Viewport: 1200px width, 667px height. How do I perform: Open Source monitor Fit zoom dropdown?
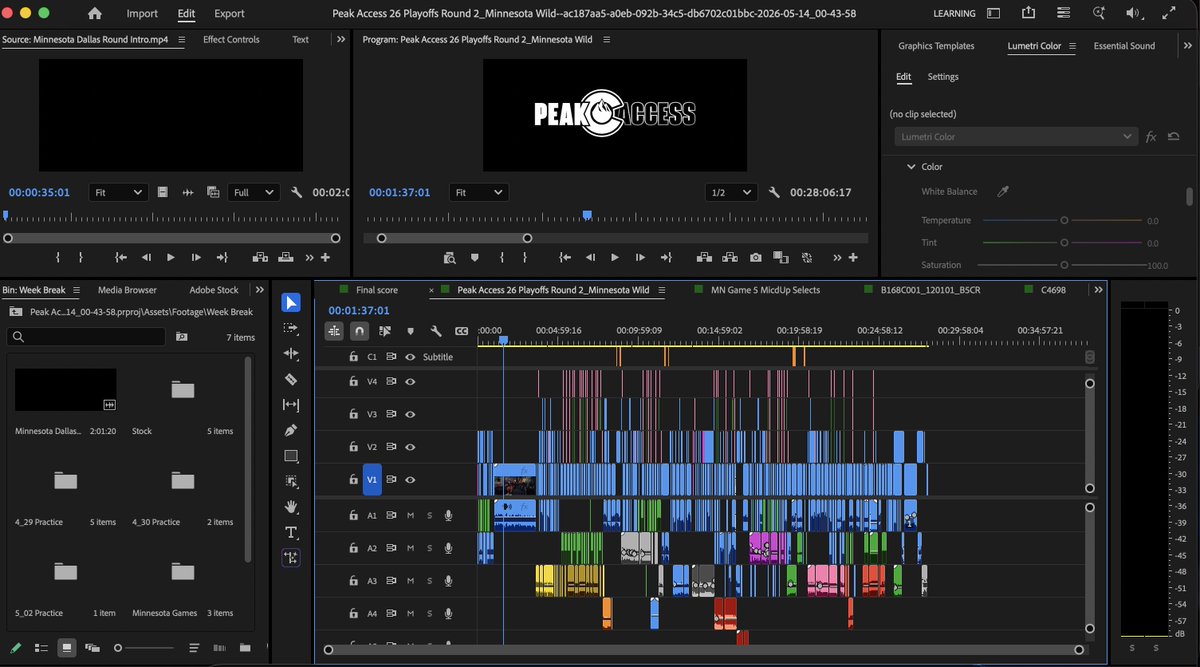118,192
